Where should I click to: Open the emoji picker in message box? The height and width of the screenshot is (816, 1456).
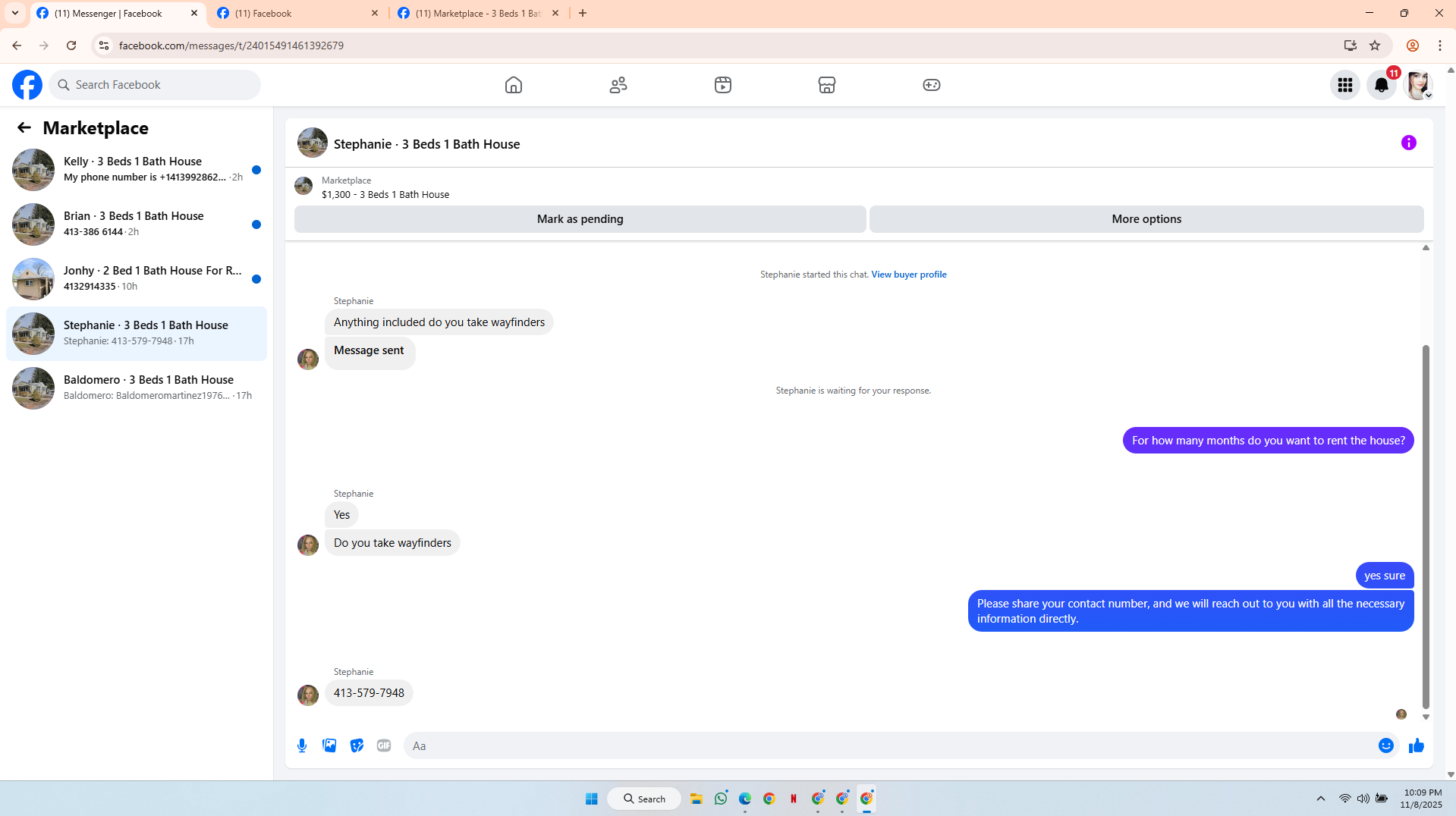1386,745
